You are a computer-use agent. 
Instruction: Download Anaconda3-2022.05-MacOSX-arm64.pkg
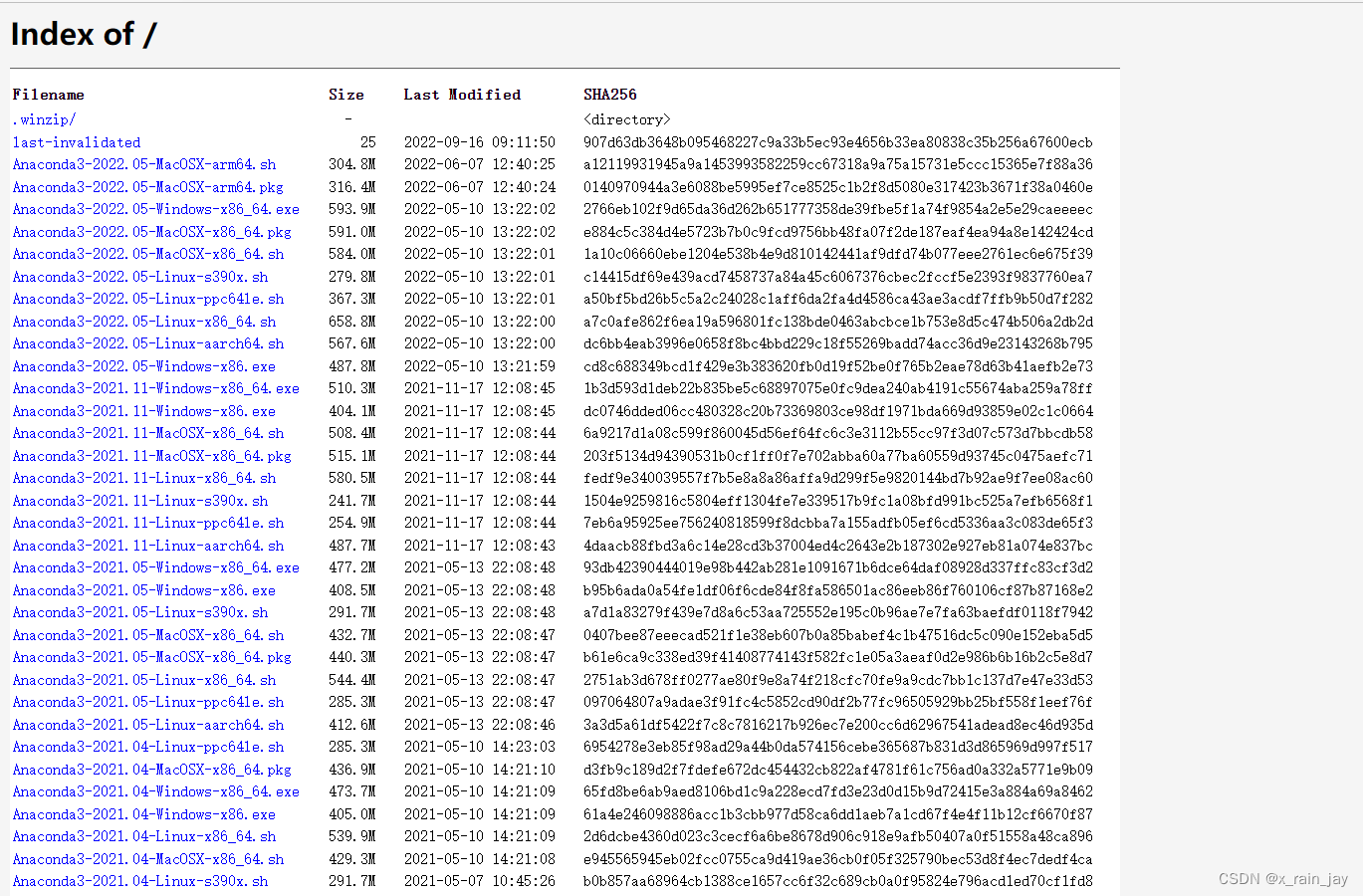pyautogui.click(x=148, y=187)
